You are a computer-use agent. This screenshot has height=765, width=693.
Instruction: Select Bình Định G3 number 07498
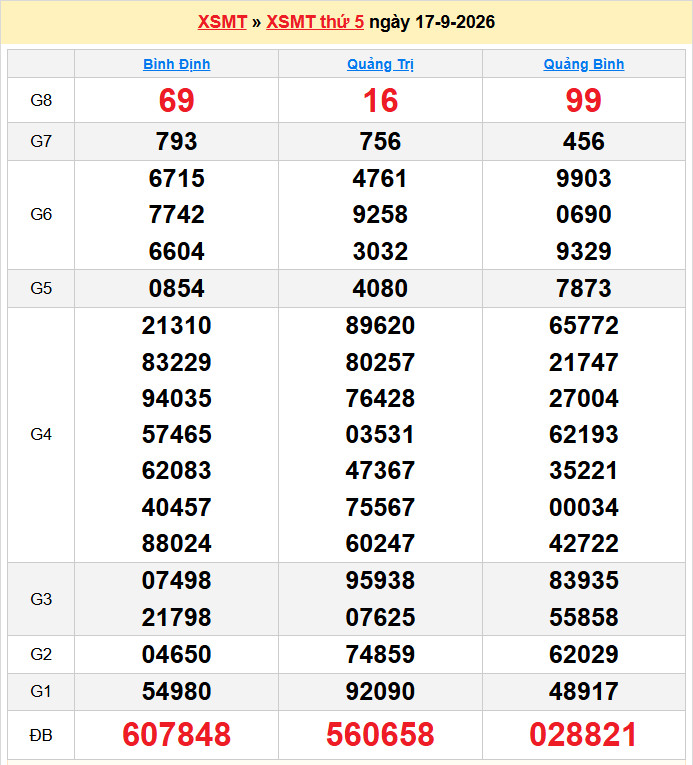click(x=177, y=581)
